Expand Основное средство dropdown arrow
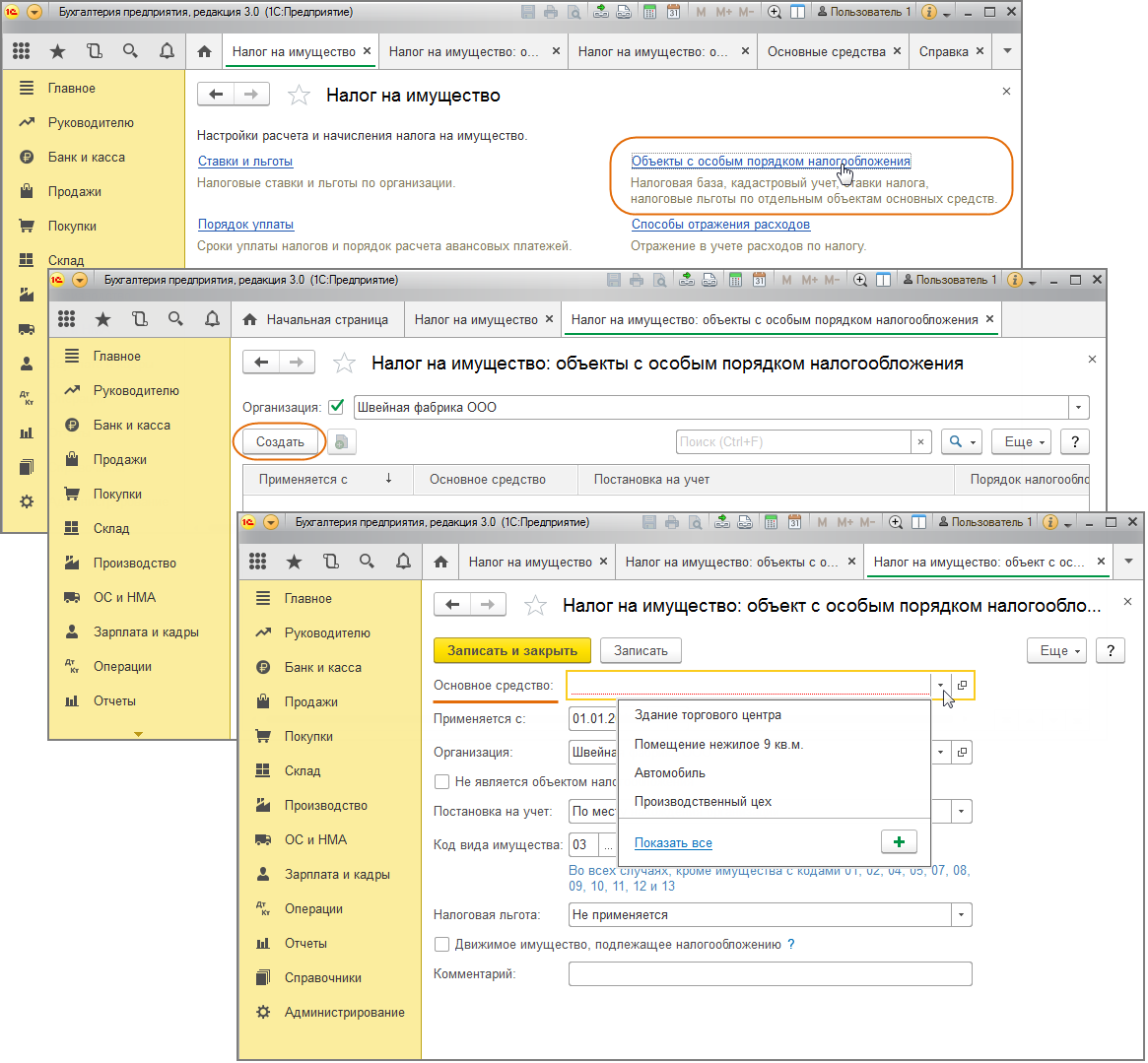This screenshot has height=1063, width=1148. pos(940,686)
